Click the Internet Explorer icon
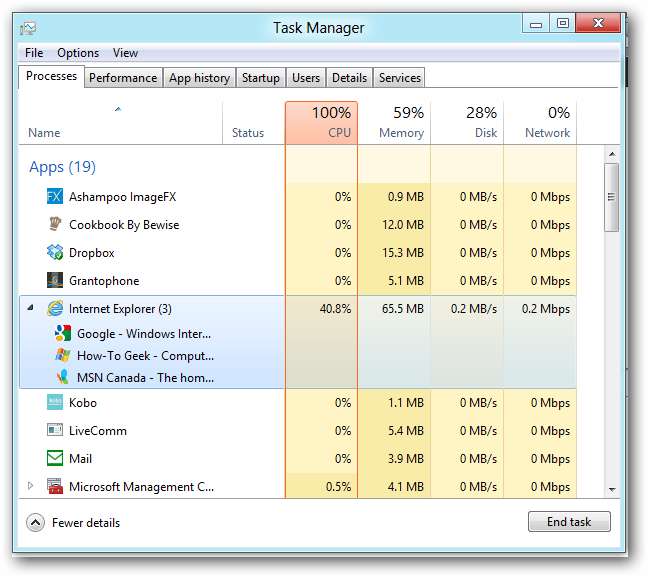This screenshot has height=577, width=650. [55, 308]
